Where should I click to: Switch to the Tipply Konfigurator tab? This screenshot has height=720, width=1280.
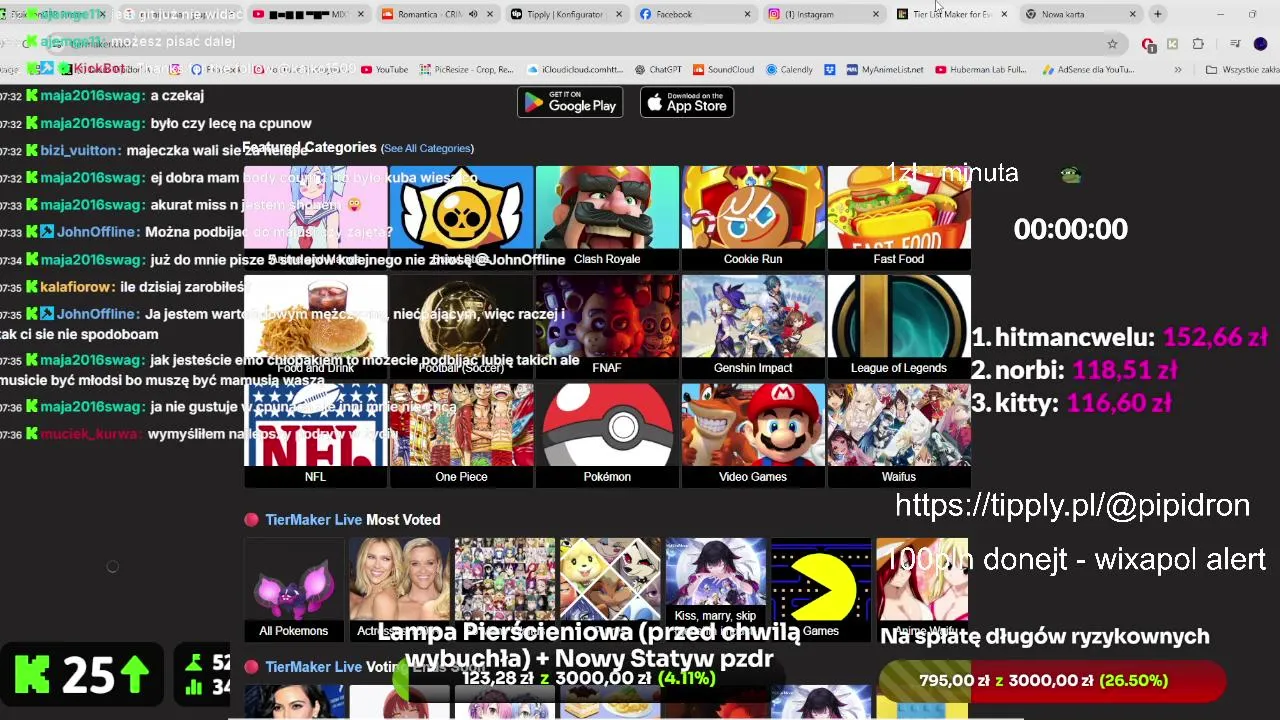[x=566, y=14]
